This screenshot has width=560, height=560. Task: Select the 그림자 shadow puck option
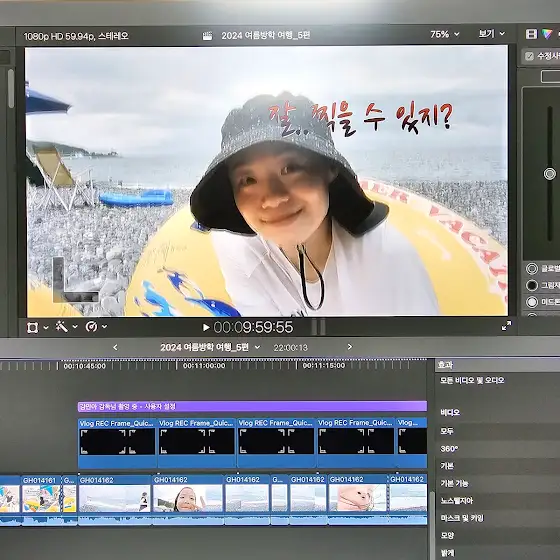click(x=532, y=285)
